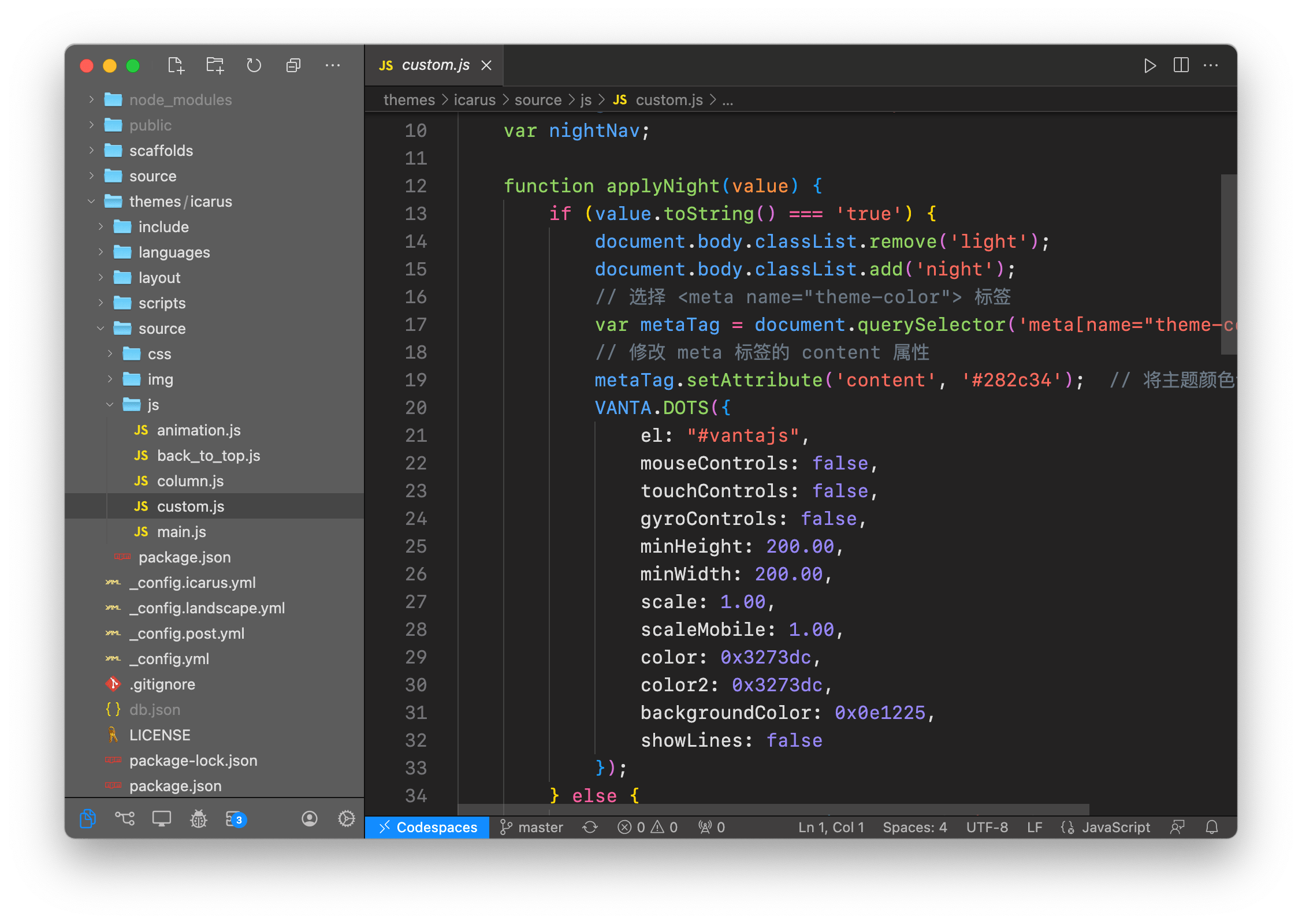The height and width of the screenshot is (924, 1302).
Task: Open package-lock.json file
Action: [214, 761]
